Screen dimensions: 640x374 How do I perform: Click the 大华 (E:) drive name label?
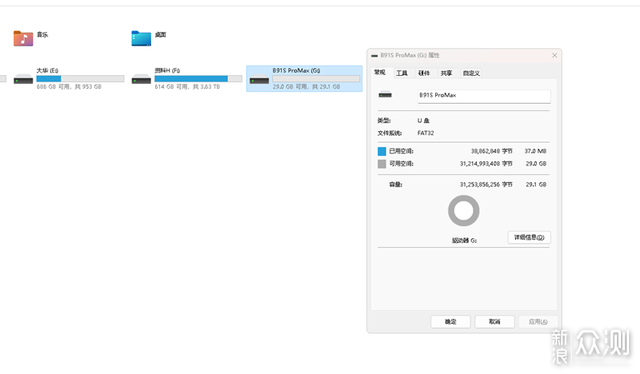coord(47,71)
